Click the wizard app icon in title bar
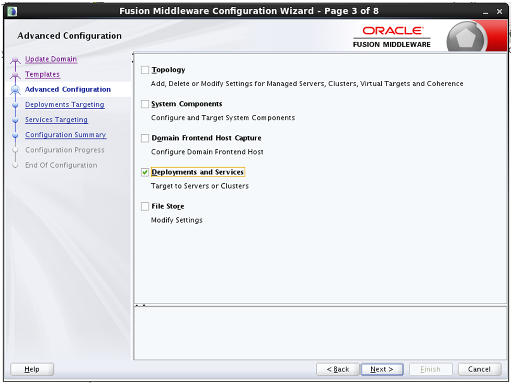The image size is (512, 384). pyautogui.click(x=12, y=11)
